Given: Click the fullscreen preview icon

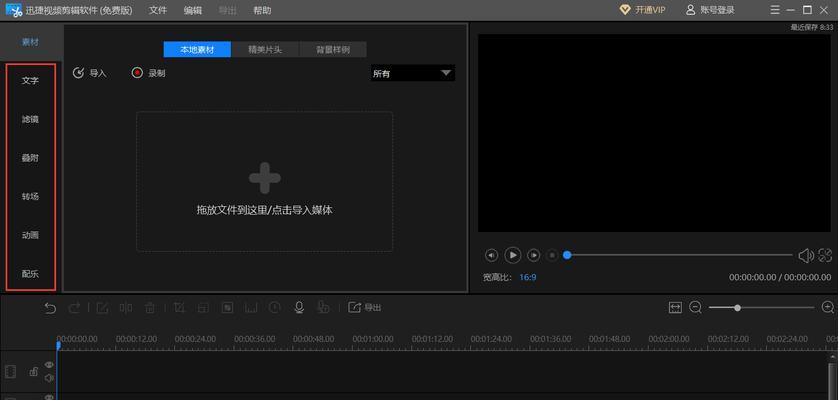Looking at the screenshot, I should pos(825,256).
